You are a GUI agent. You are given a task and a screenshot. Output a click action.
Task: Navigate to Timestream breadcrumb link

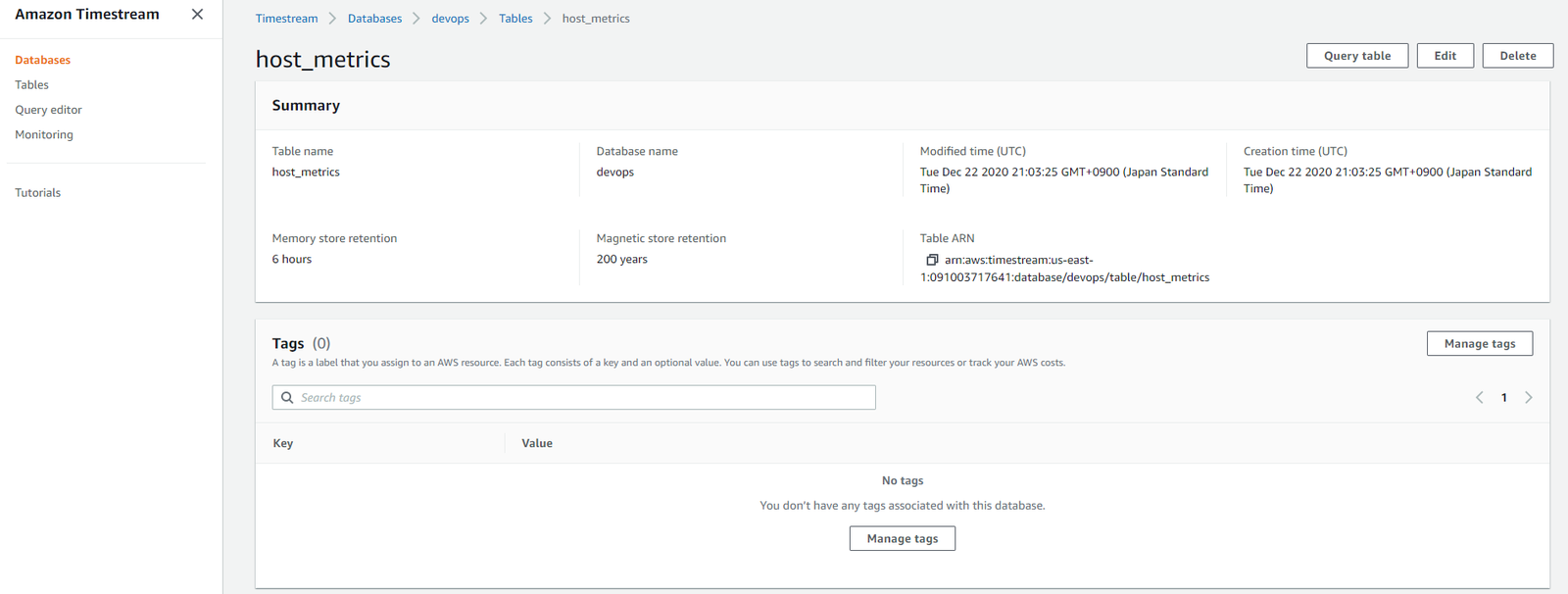(x=286, y=19)
